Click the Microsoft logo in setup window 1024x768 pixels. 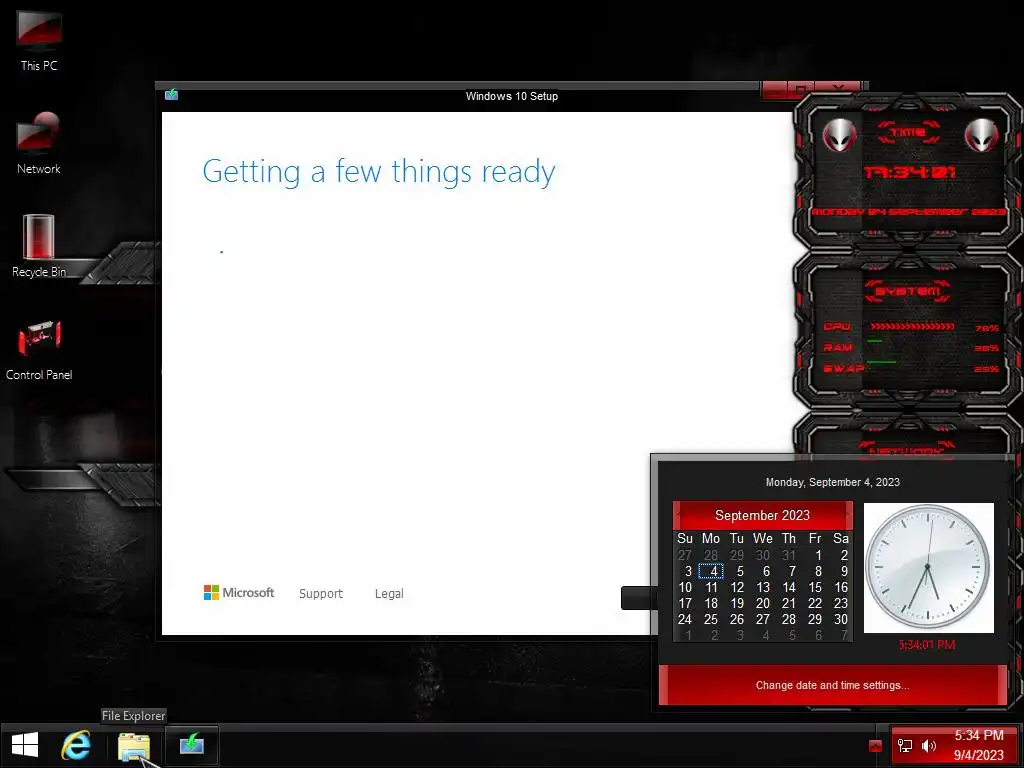pyautogui.click(x=239, y=592)
